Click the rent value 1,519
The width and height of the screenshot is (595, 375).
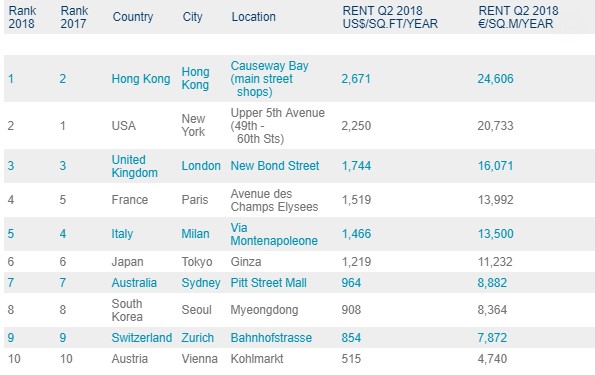356,200
